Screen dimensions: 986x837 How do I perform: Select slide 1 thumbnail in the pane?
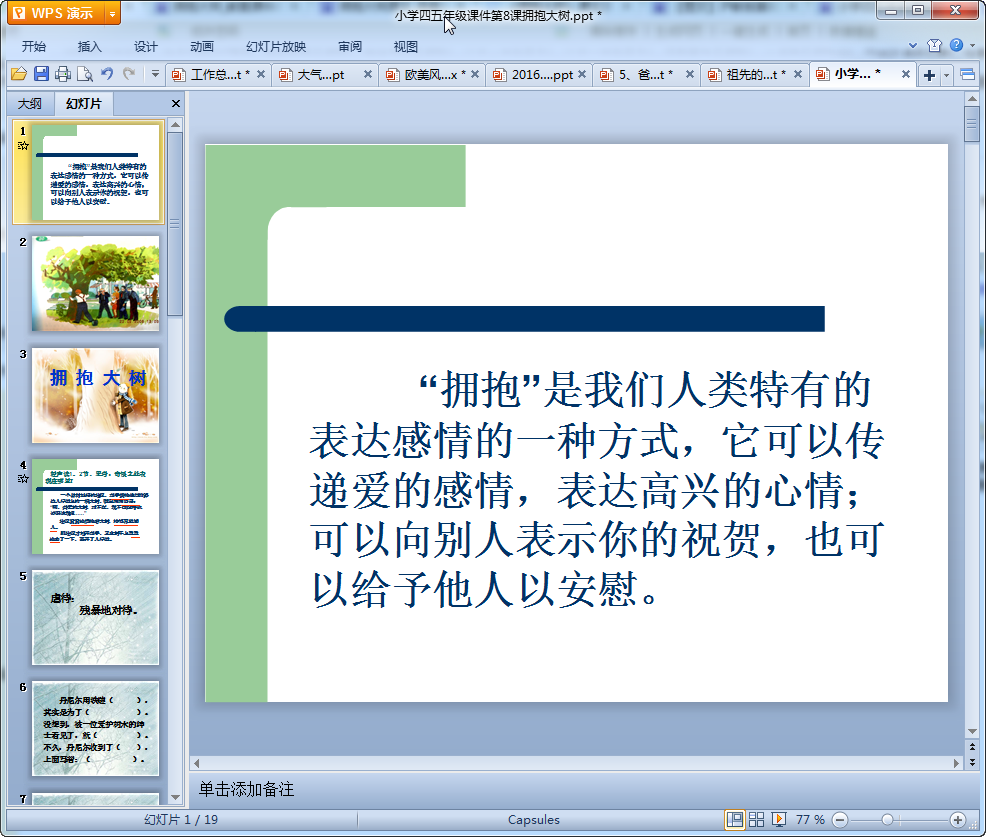[x=96, y=172]
